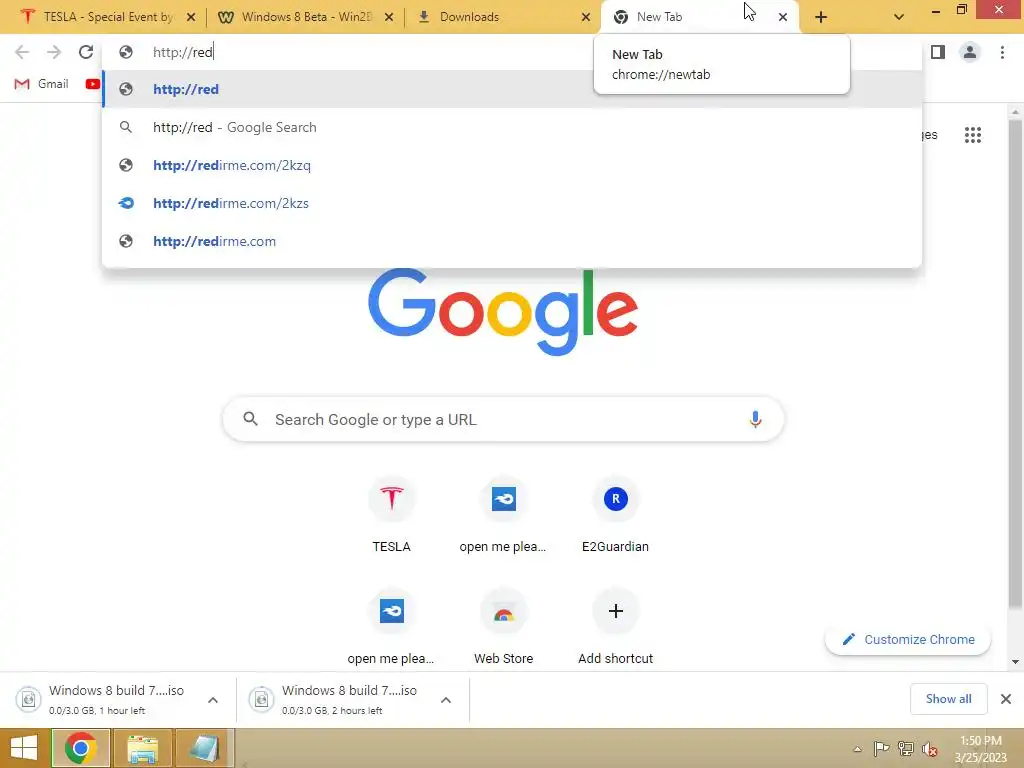Click the Customize Chrome button
Viewport: 1024px width, 768px height.
[x=908, y=639]
